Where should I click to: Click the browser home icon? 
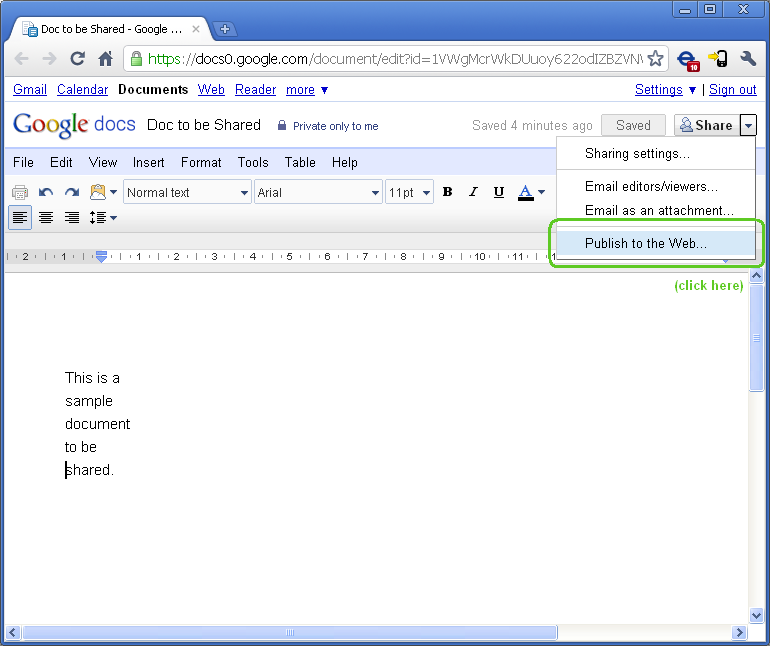pos(105,59)
